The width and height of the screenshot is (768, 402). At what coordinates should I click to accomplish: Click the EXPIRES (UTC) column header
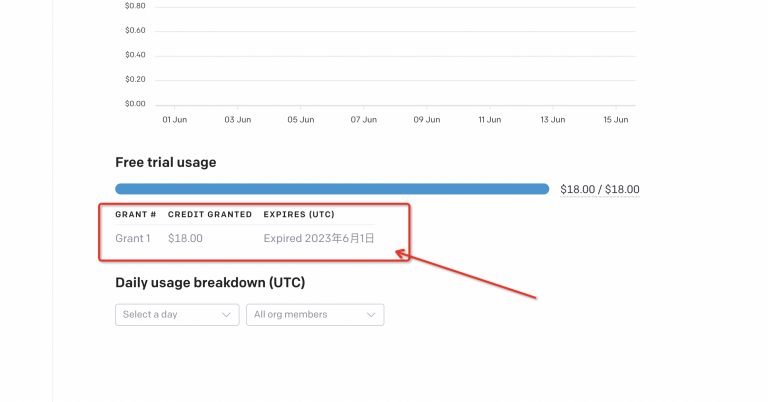click(299, 214)
